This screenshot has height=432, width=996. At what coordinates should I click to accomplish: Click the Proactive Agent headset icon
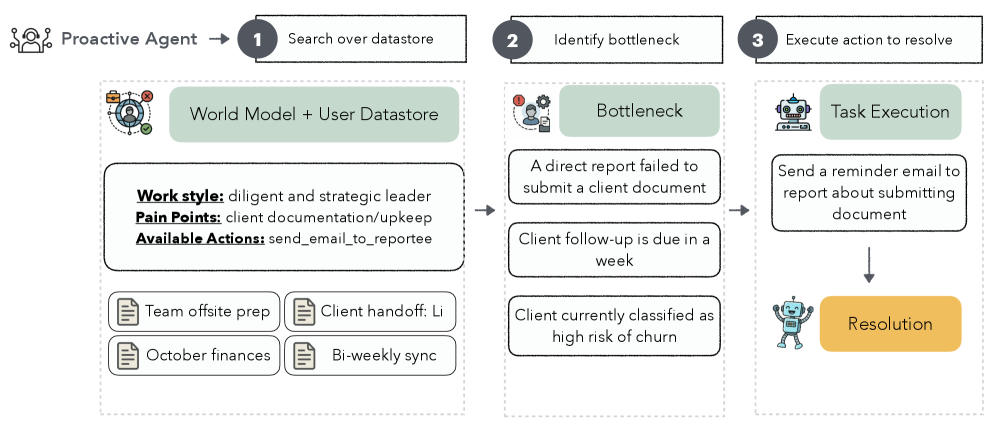(x=30, y=39)
